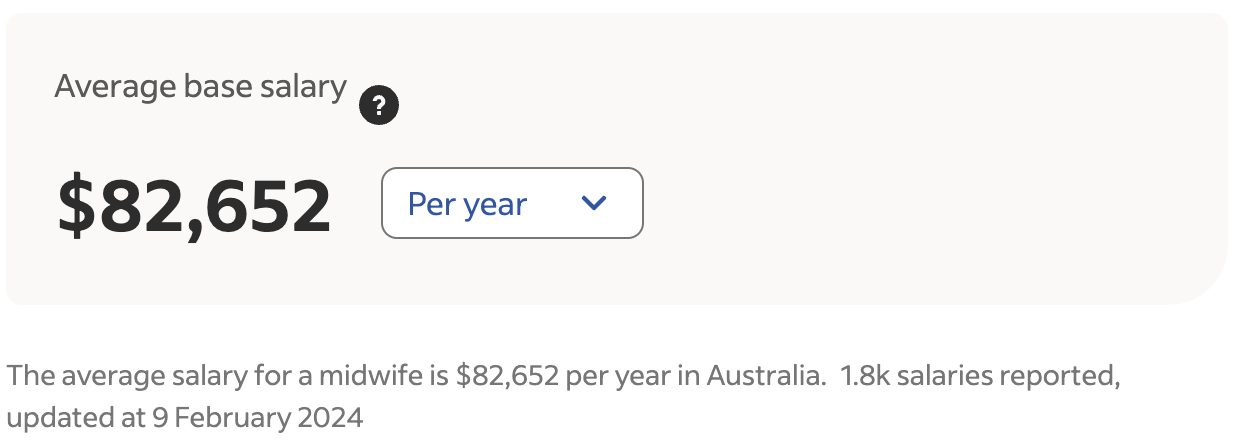
Task: Click the $82,652 amount inside the description sentence
Action: (x=507, y=377)
